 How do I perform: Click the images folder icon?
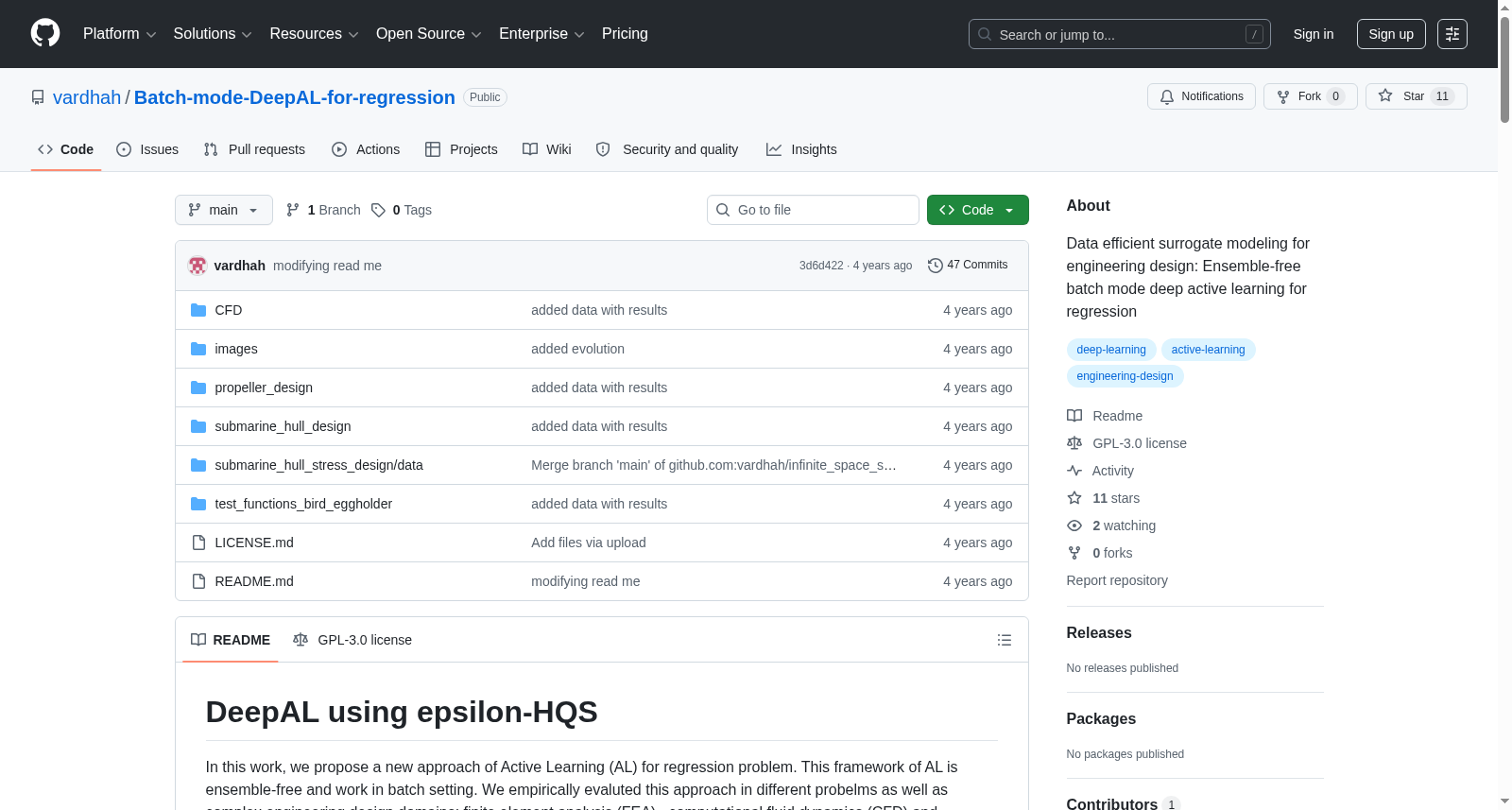click(198, 349)
